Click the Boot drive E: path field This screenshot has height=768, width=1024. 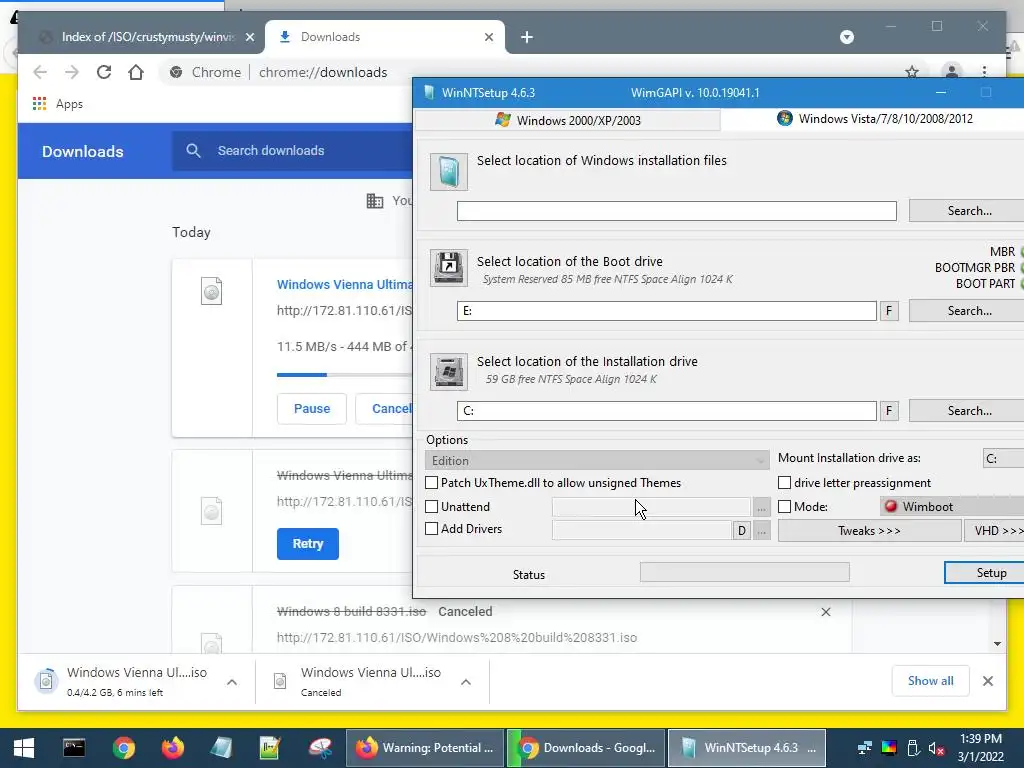(x=667, y=311)
